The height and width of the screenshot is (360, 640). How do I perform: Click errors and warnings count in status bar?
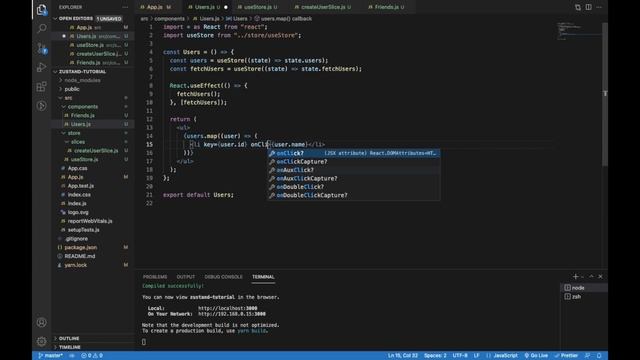[92, 356]
